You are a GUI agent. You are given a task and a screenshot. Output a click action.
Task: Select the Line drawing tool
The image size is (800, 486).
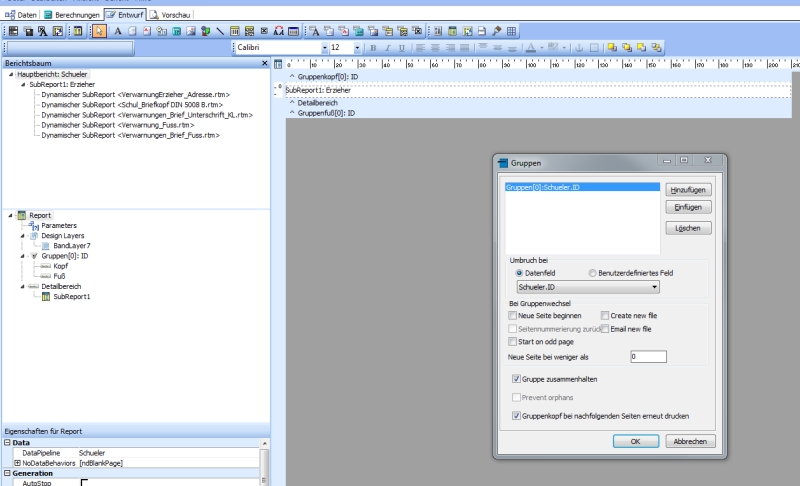pyautogui.click(x=220, y=31)
